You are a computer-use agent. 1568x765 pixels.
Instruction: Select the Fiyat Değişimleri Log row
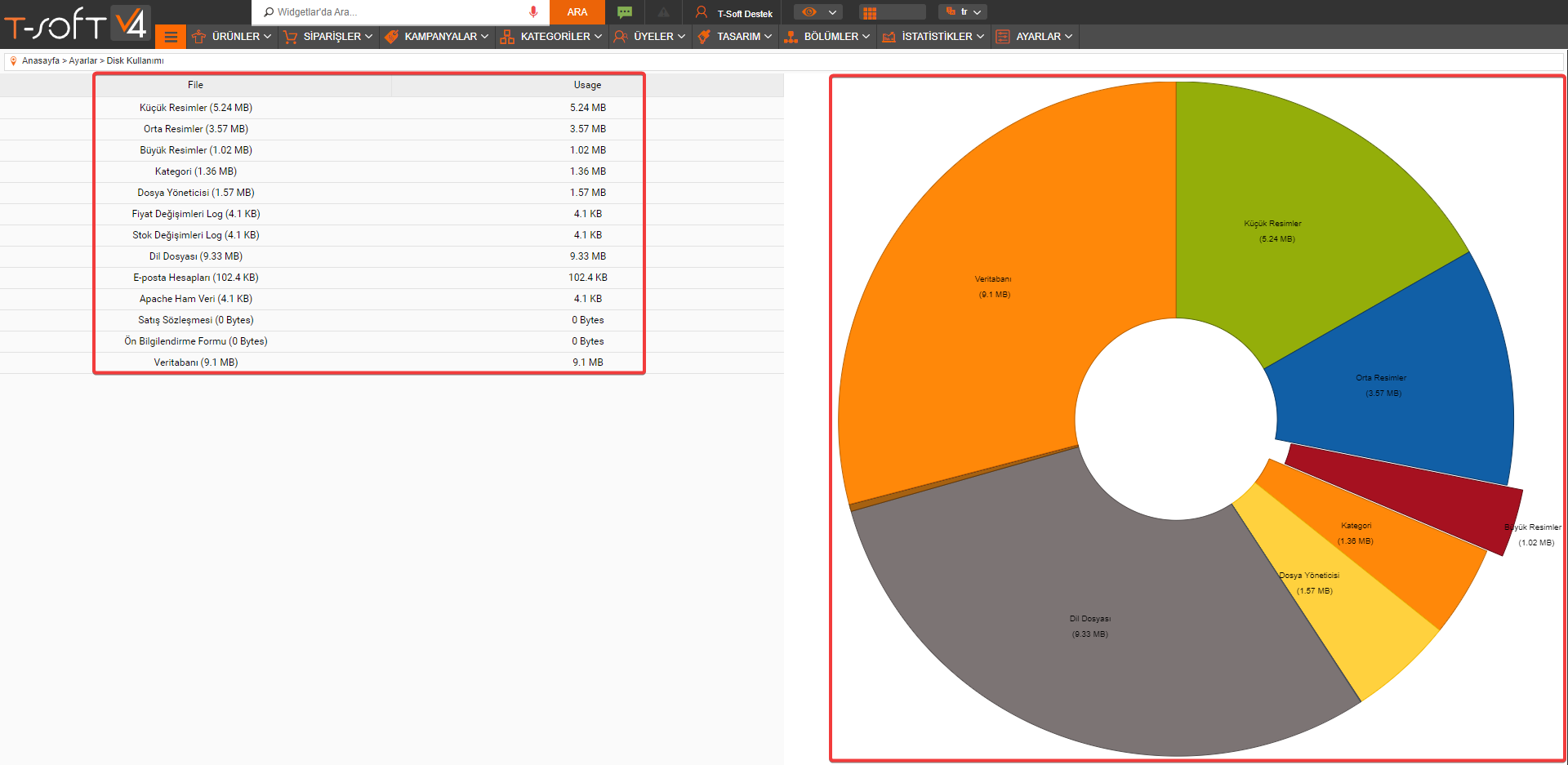[391, 214]
